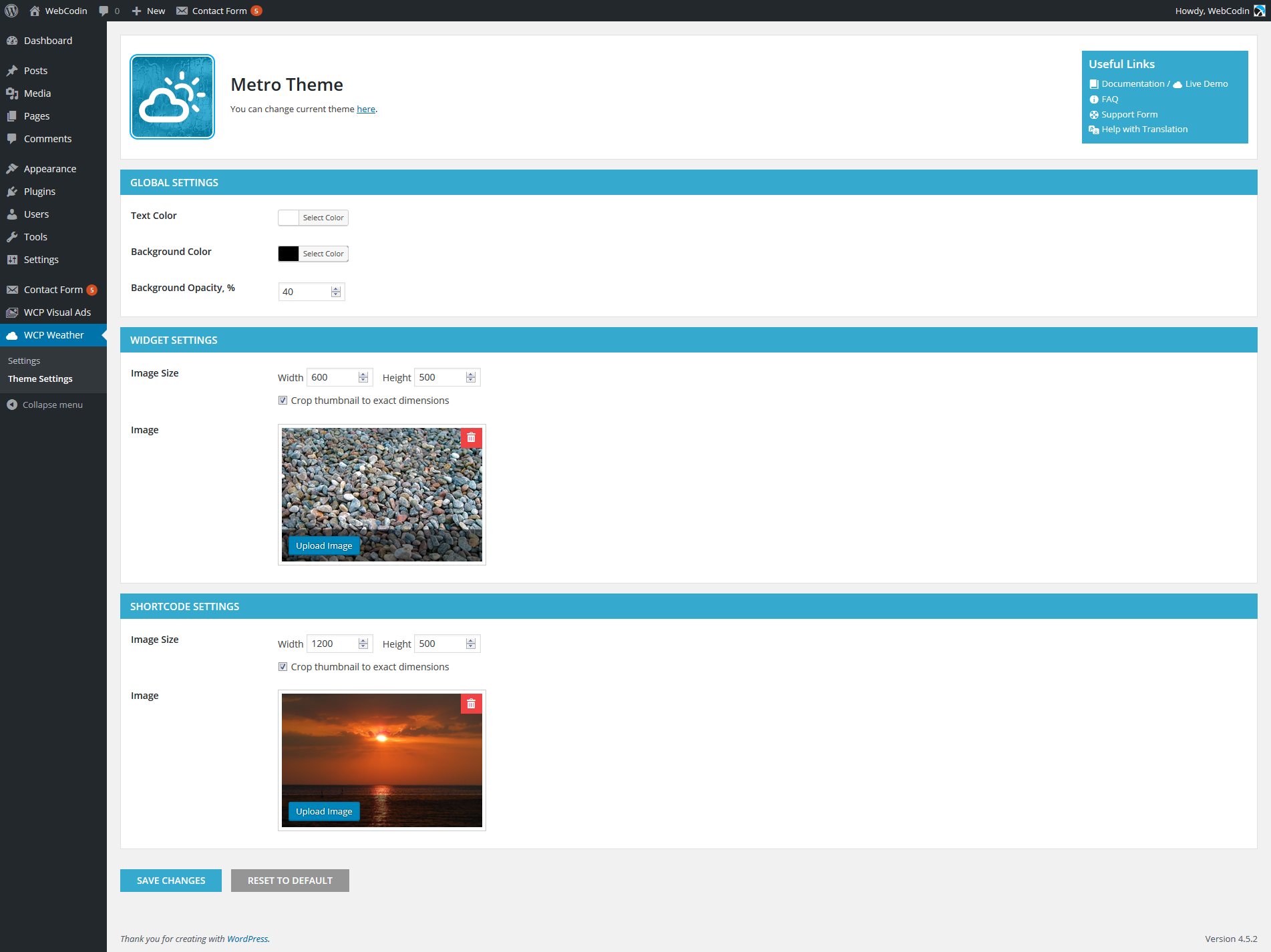Open the Help with Translation link
This screenshot has height=952, width=1271.
(1145, 130)
